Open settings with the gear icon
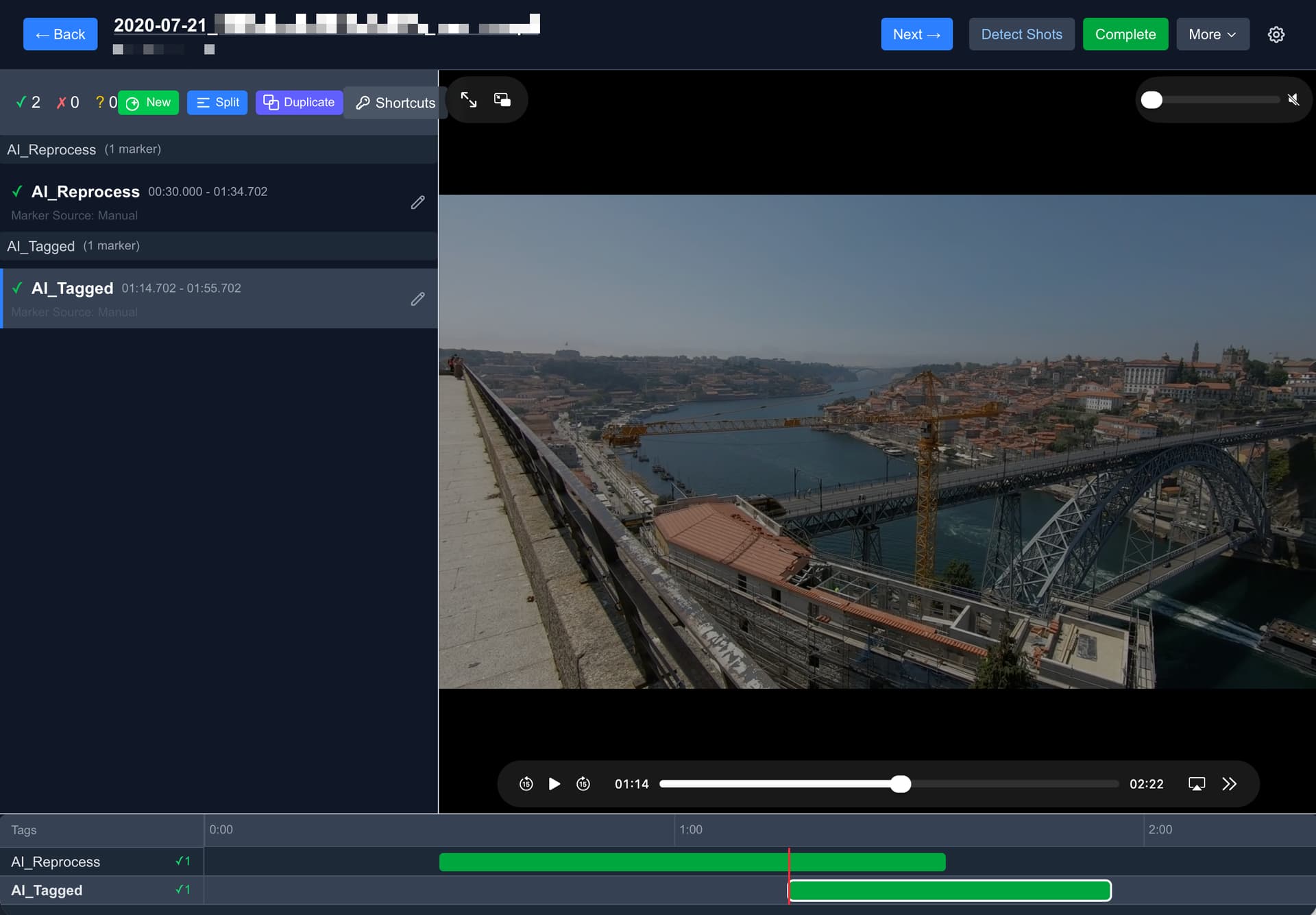Viewport: 1316px width, 915px height. click(x=1276, y=34)
